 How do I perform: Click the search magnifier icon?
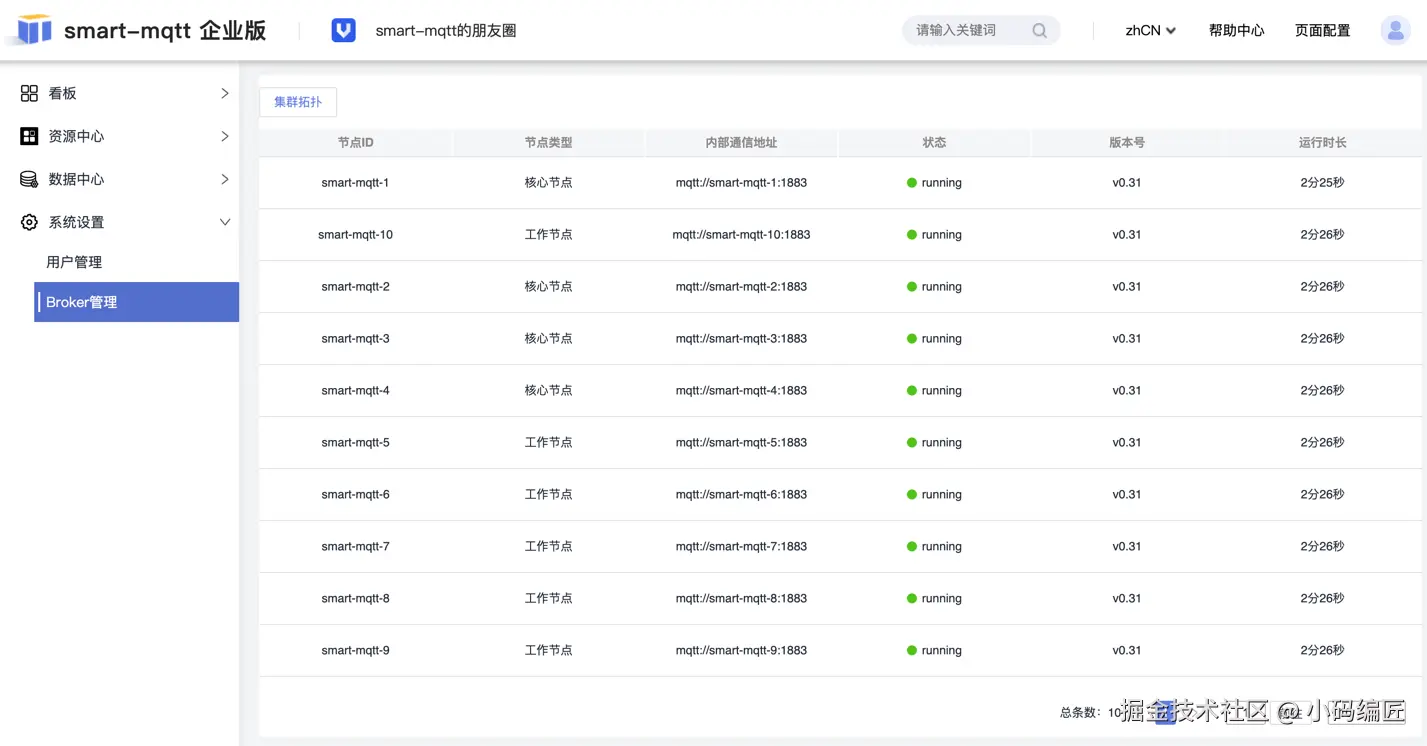point(1040,31)
